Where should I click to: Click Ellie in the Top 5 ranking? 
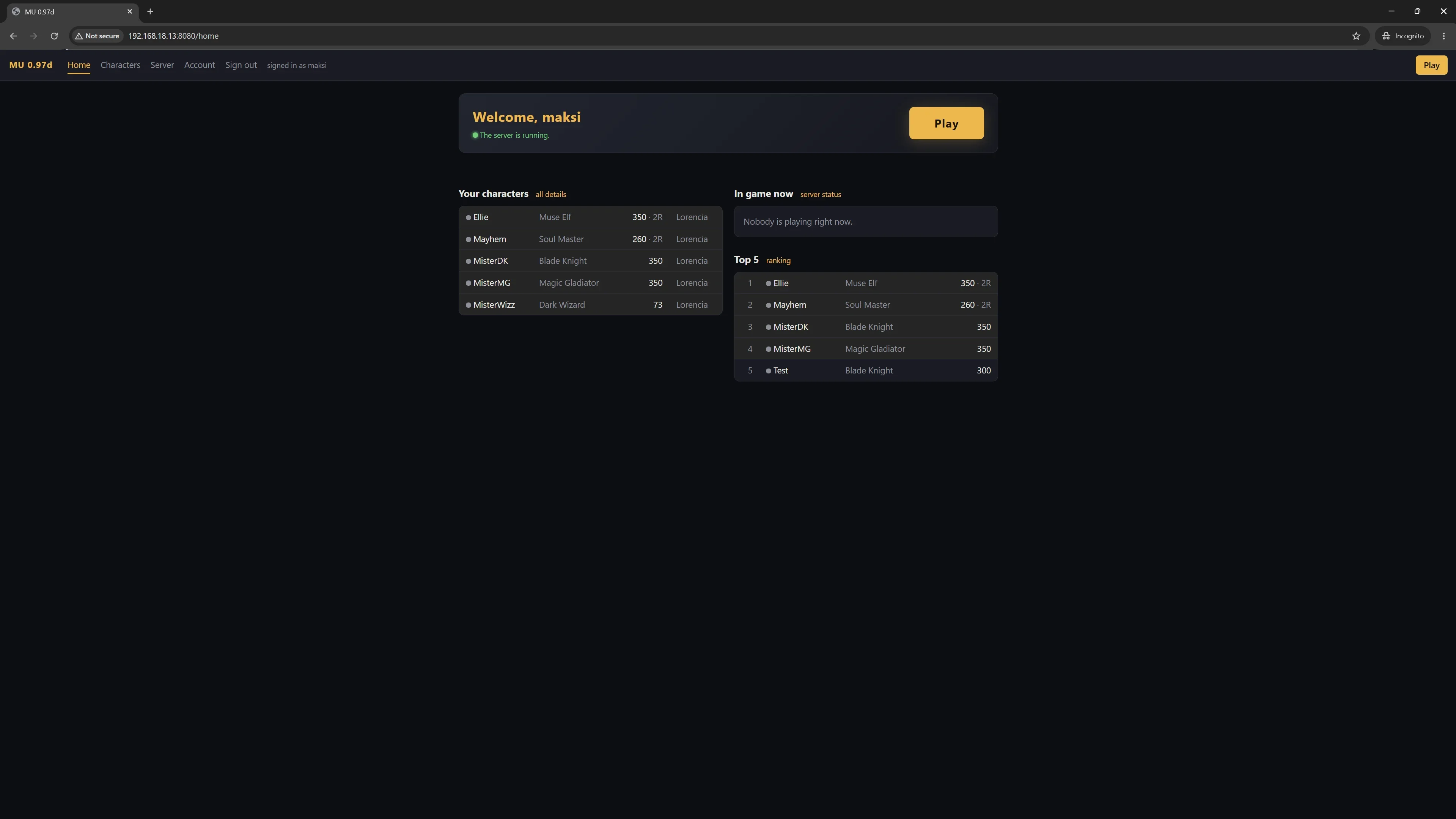coord(781,283)
